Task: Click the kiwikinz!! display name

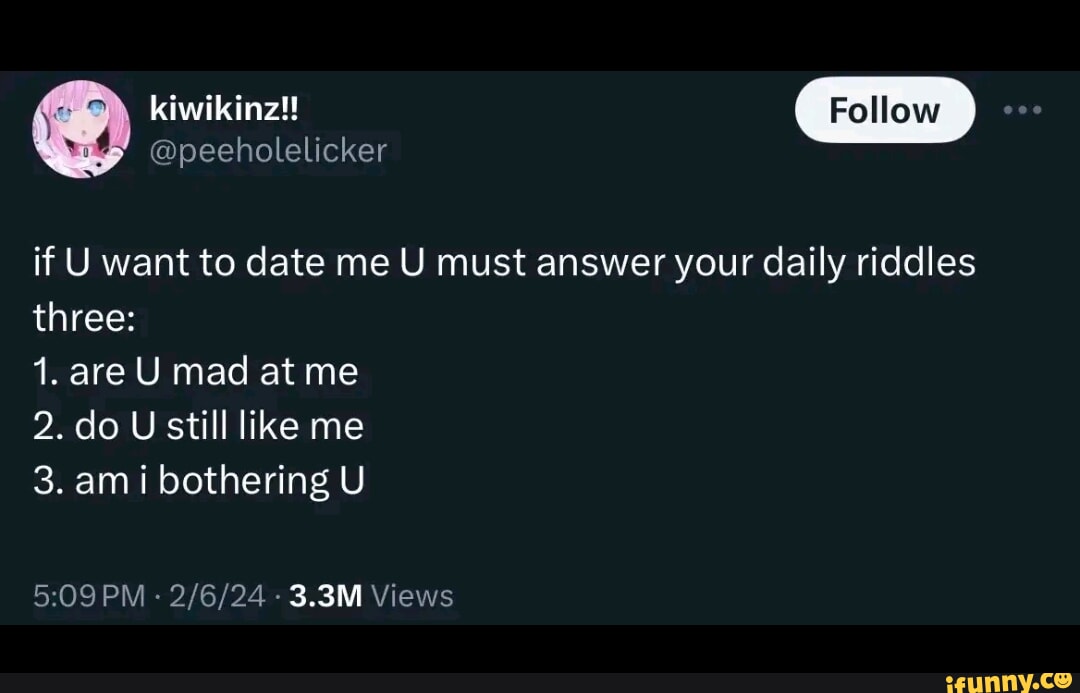Action: [225, 110]
